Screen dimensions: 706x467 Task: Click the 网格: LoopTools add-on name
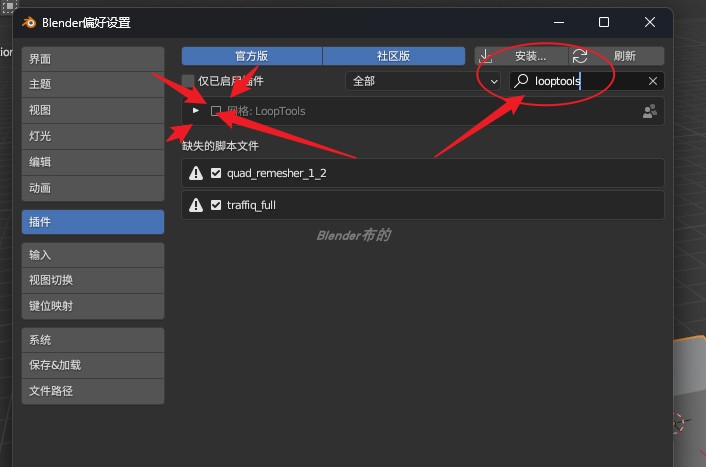[x=266, y=111]
